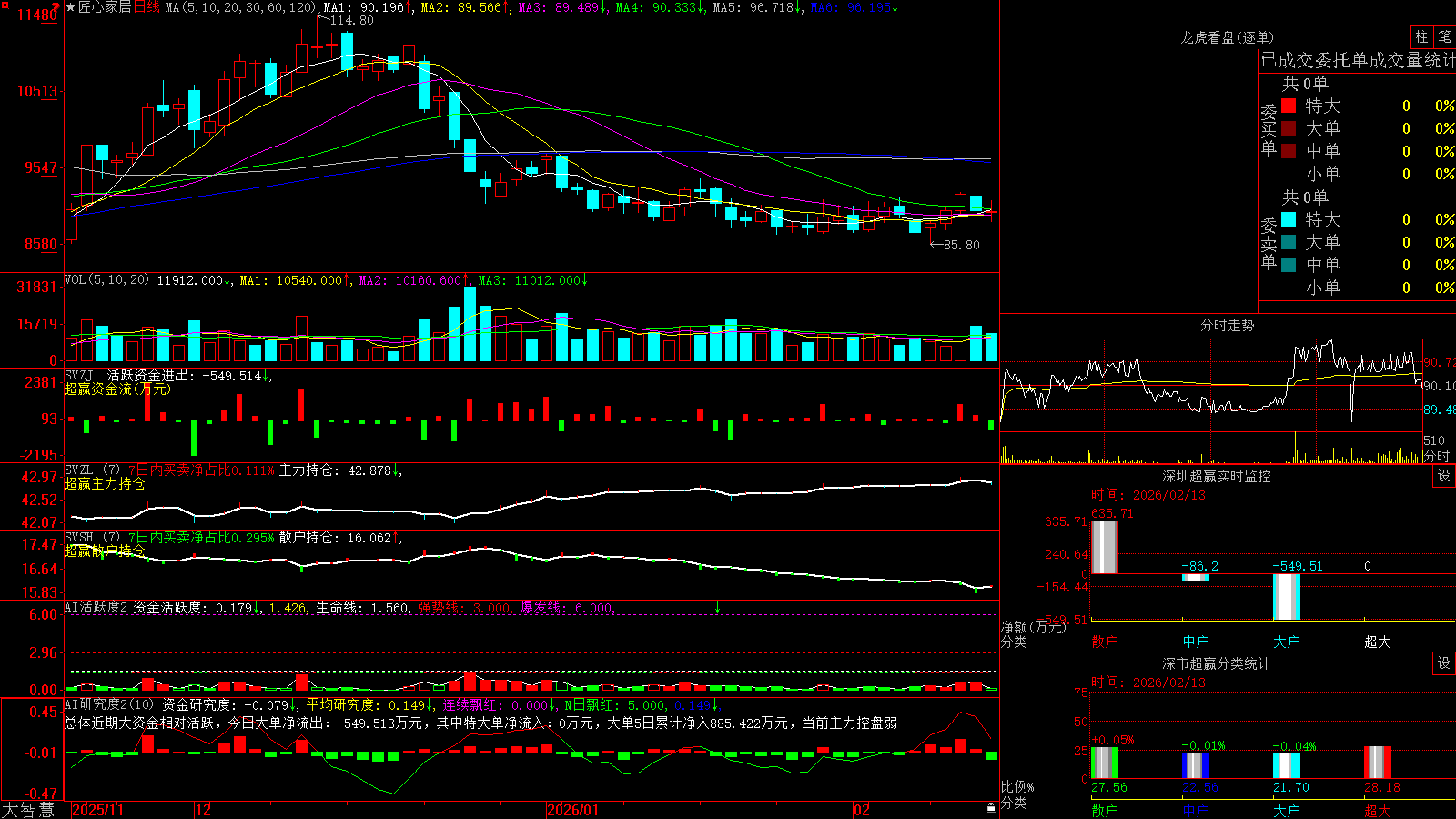Click the 114.80 high price label

pyautogui.click(x=351, y=20)
